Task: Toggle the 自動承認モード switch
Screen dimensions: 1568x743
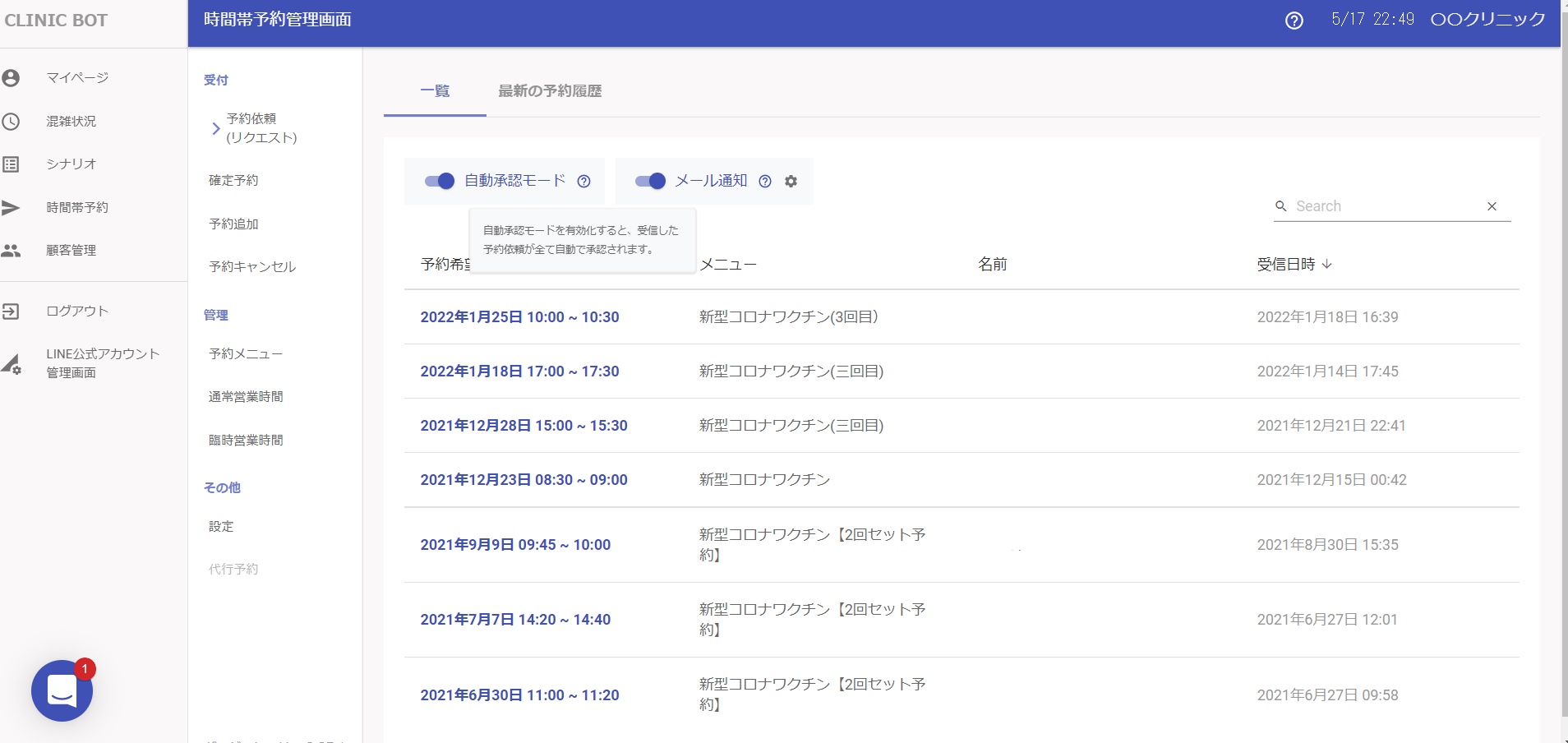Action: point(440,182)
